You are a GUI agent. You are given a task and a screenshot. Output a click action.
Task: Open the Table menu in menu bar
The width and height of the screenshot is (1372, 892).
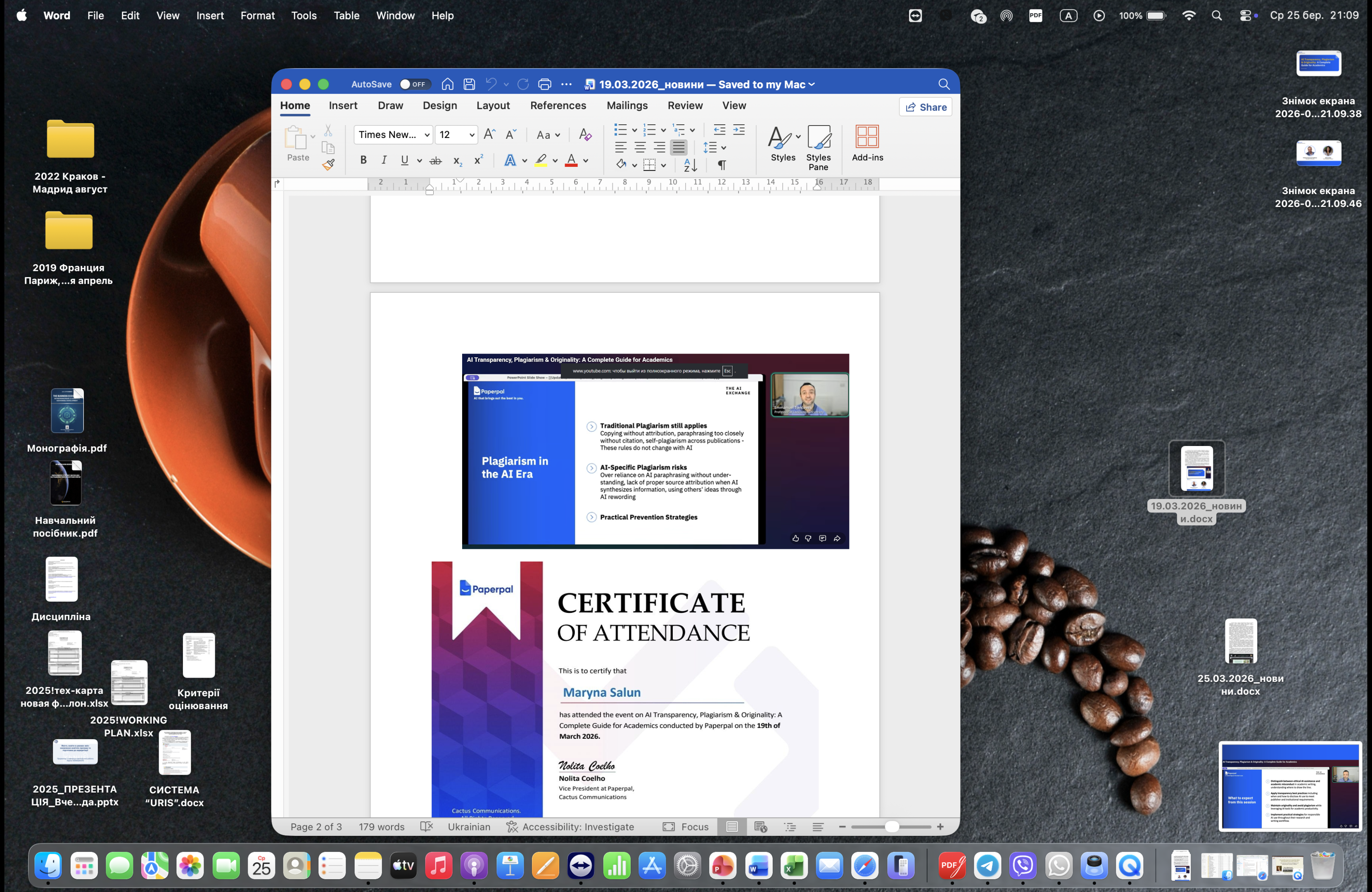click(346, 16)
